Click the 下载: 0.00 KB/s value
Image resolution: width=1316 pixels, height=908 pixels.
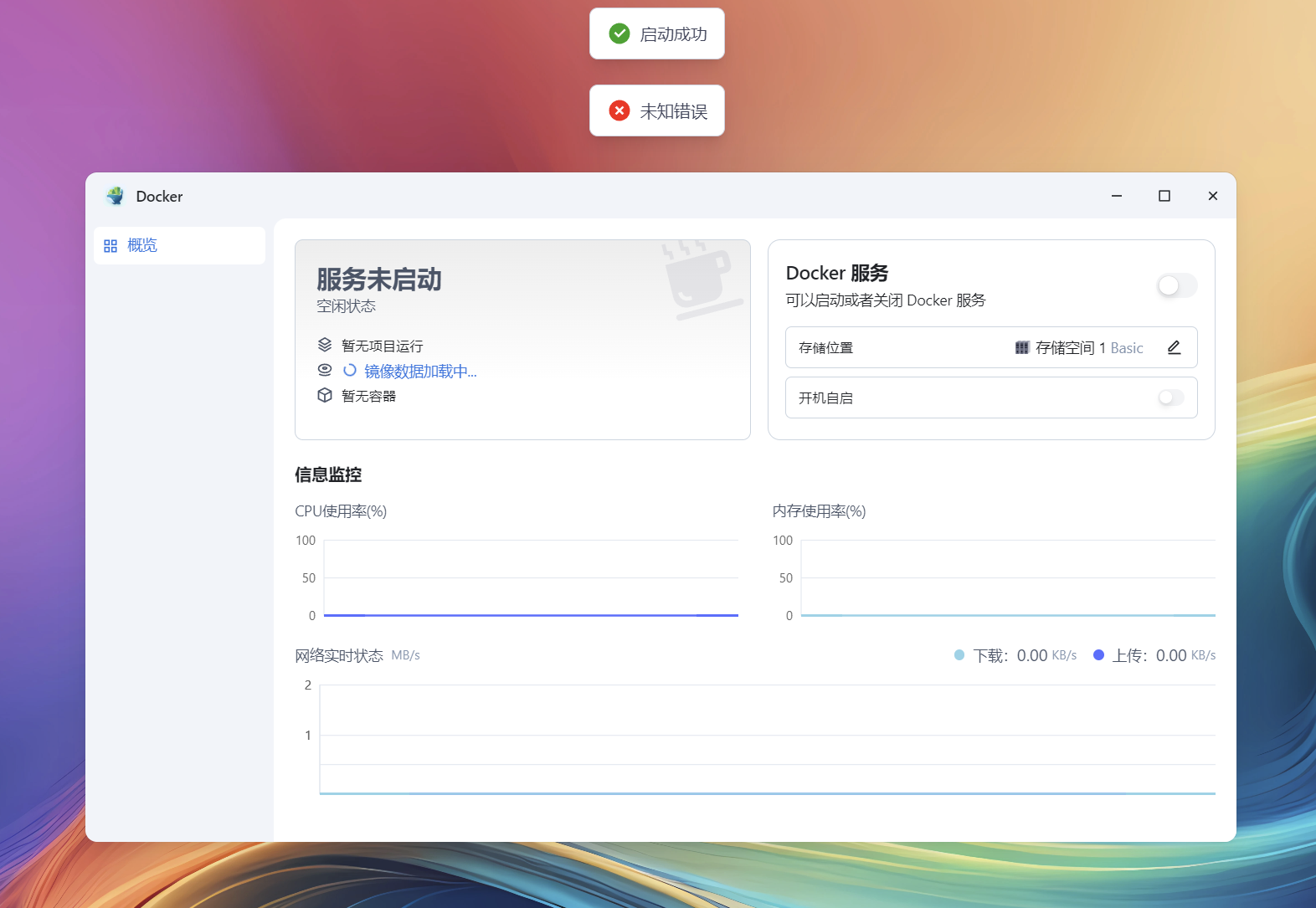[x=1026, y=655]
